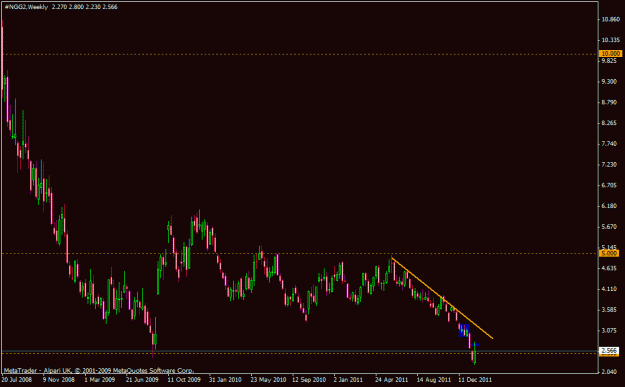This screenshot has width=625, height=387.
Task: Click the white 2.566 current price tag
Action: (609, 351)
